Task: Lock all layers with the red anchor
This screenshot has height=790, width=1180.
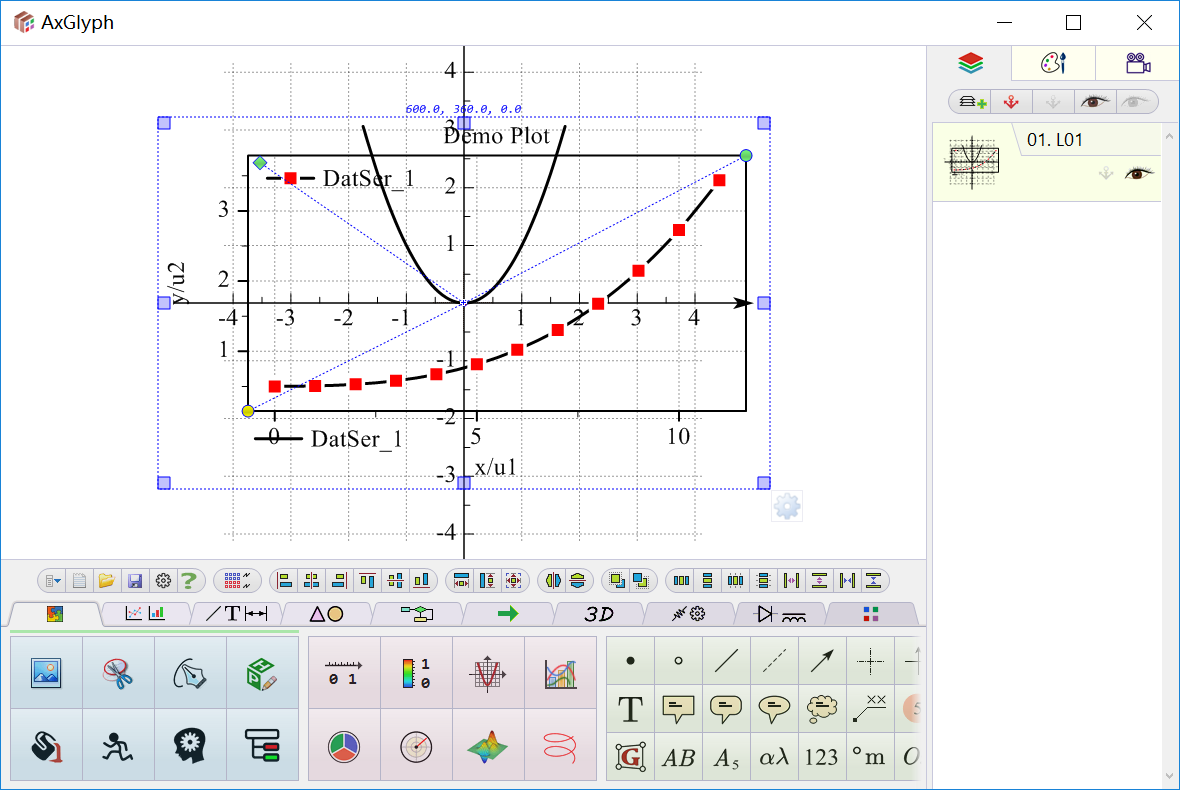Action: coord(1012,102)
